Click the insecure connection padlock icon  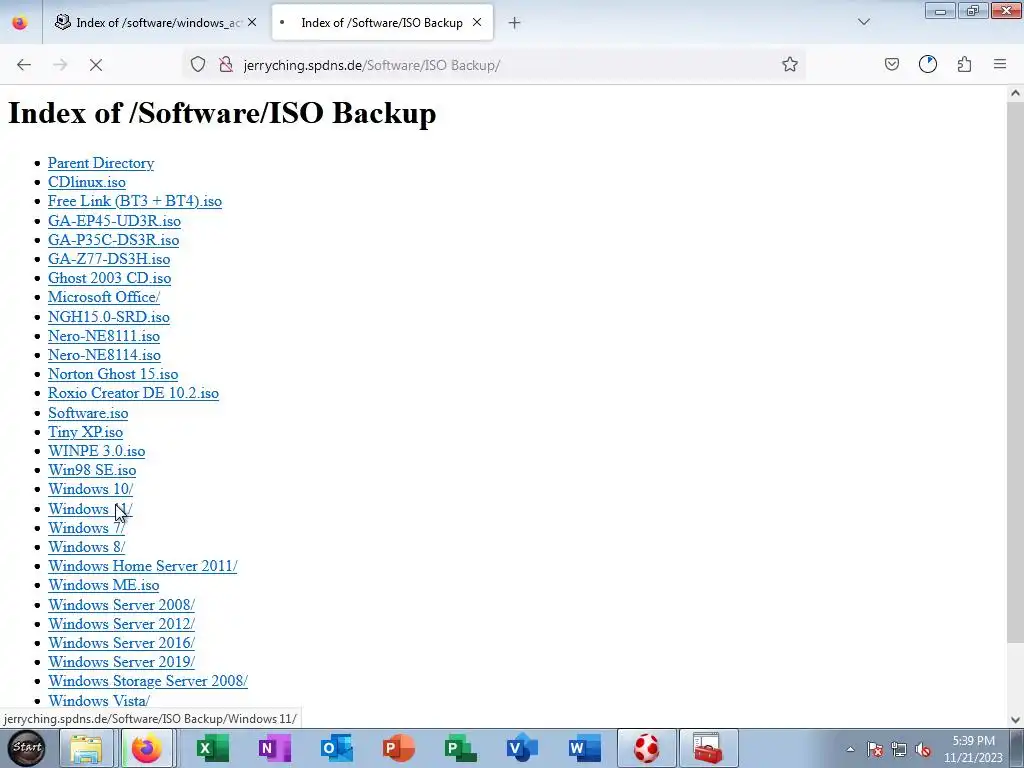pyautogui.click(x=226, y=65)
